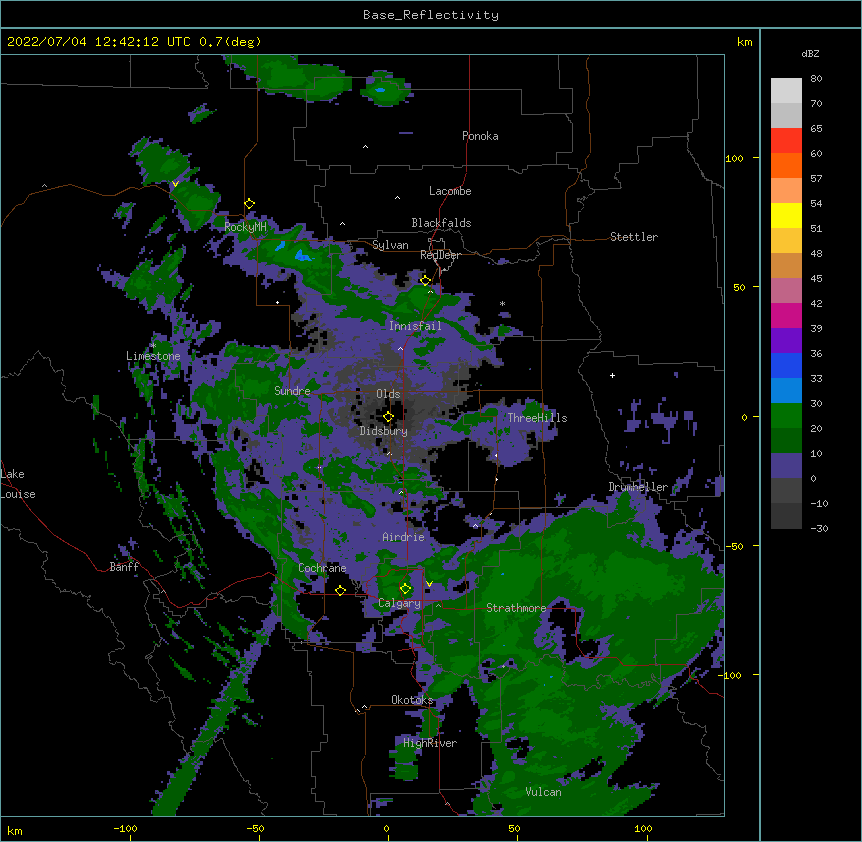This screenshot has width=862, height=842.
Task: Click the Lake Louise label
Action: click(x=18, y=484)
